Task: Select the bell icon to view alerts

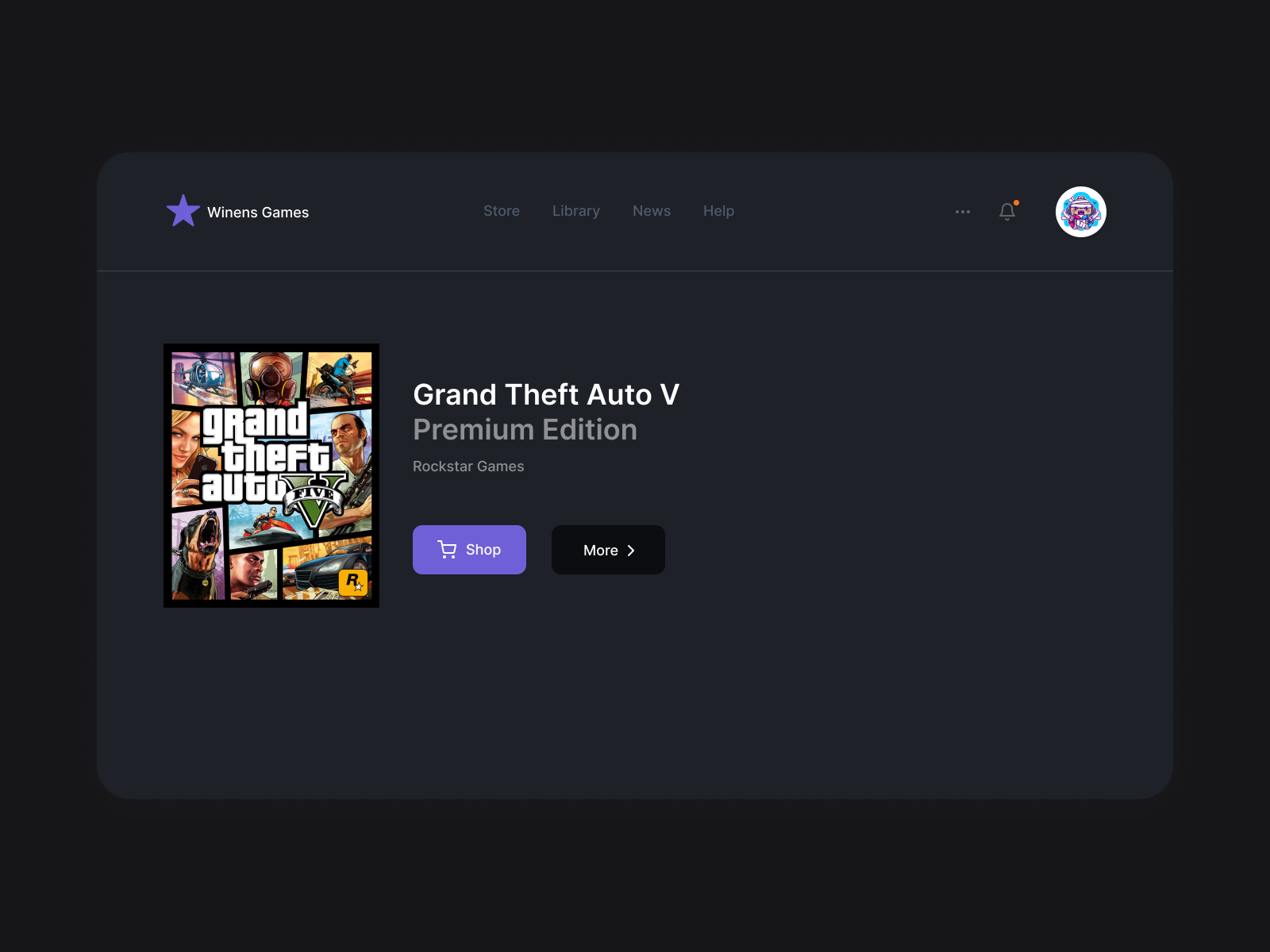Action: (1006, 212)
